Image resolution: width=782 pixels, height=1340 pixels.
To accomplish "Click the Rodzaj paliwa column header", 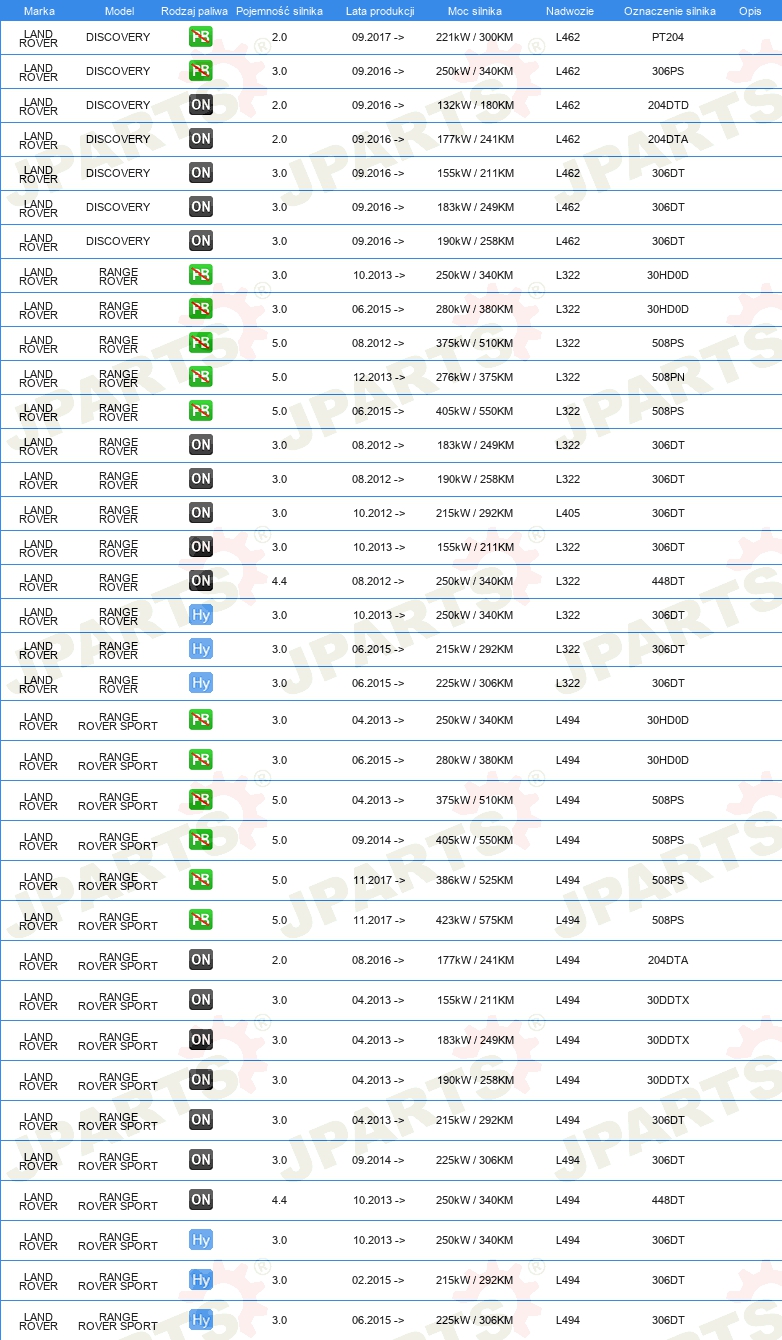I will [194, 11].
